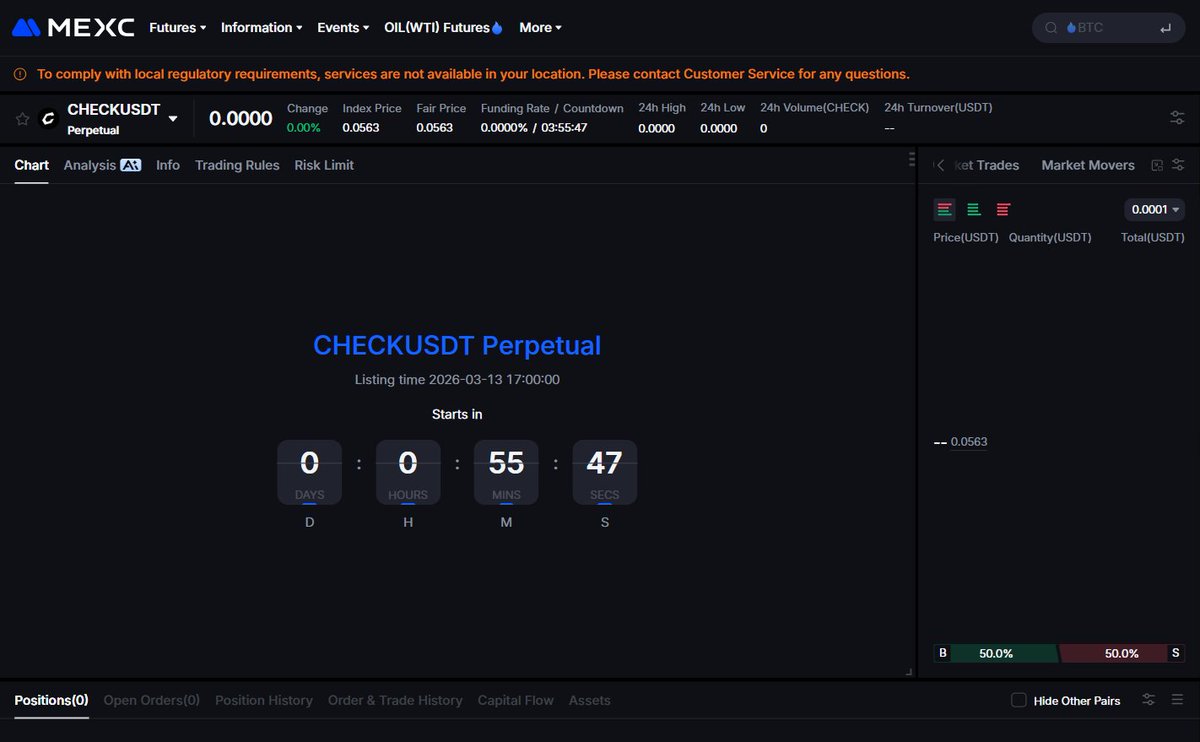The width and height of the screenshot is (1200, 742).
Task: Click the MEXC logo in the header
Action: tap(73, 28)
